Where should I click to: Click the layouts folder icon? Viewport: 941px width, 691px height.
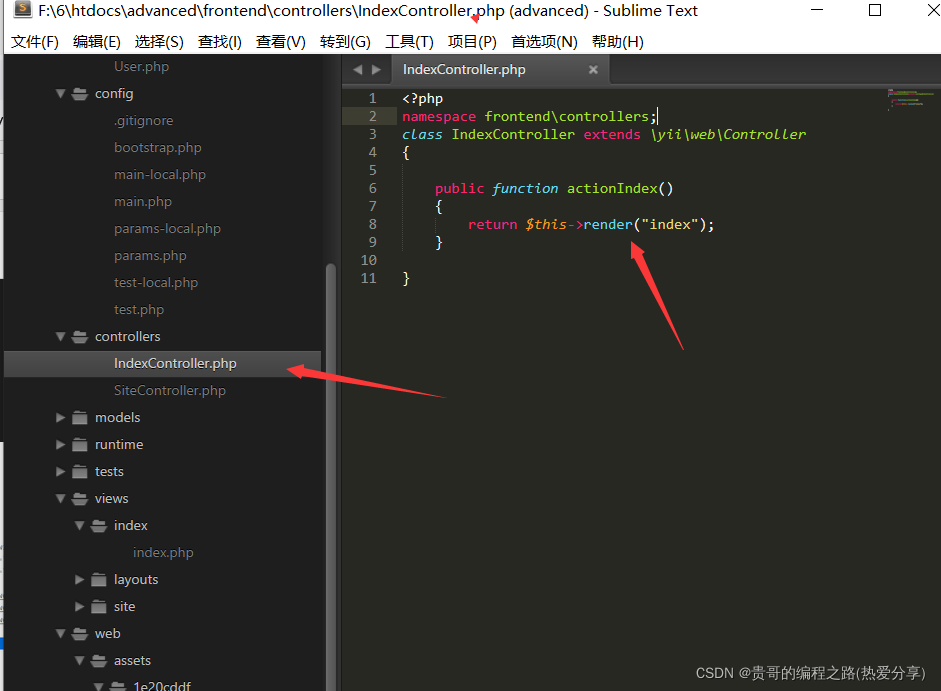[x=99, y=580]
